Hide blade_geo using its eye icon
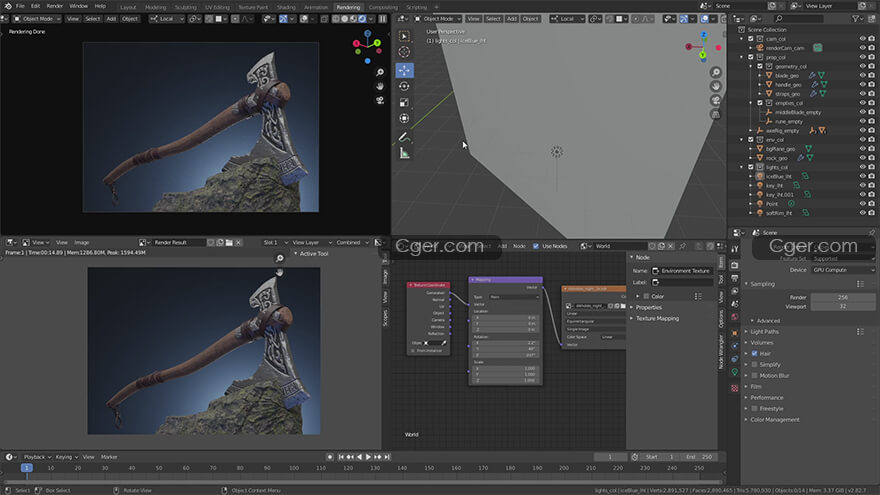880x495 pixels. click(x=862, y=75)
